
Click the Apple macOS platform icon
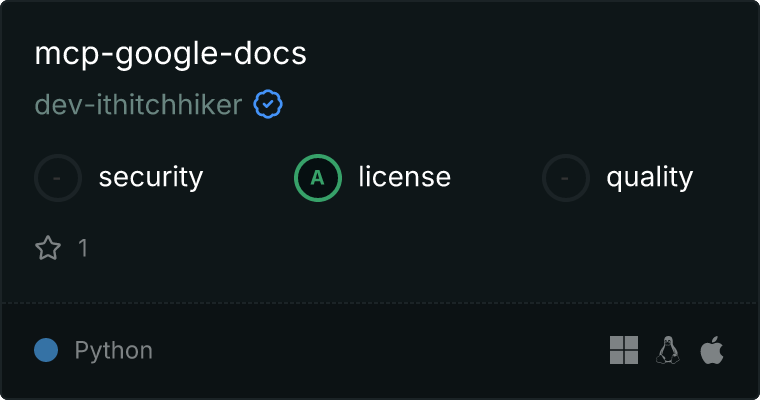(x=712, y=350)
